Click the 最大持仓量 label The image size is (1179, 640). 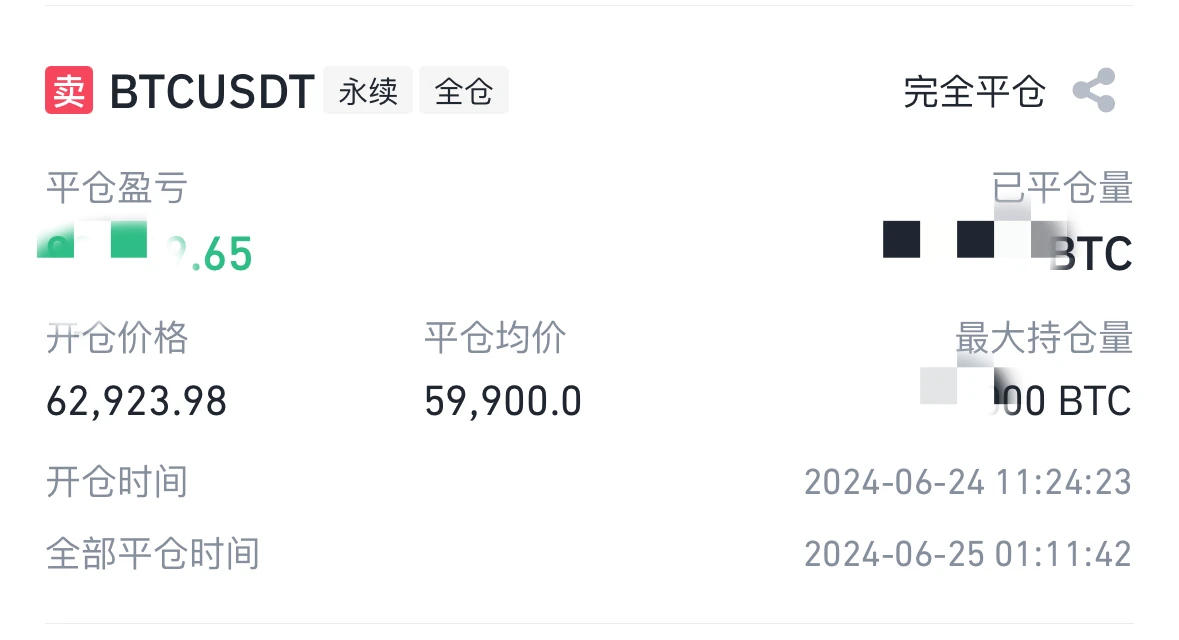coord(1044,338)
